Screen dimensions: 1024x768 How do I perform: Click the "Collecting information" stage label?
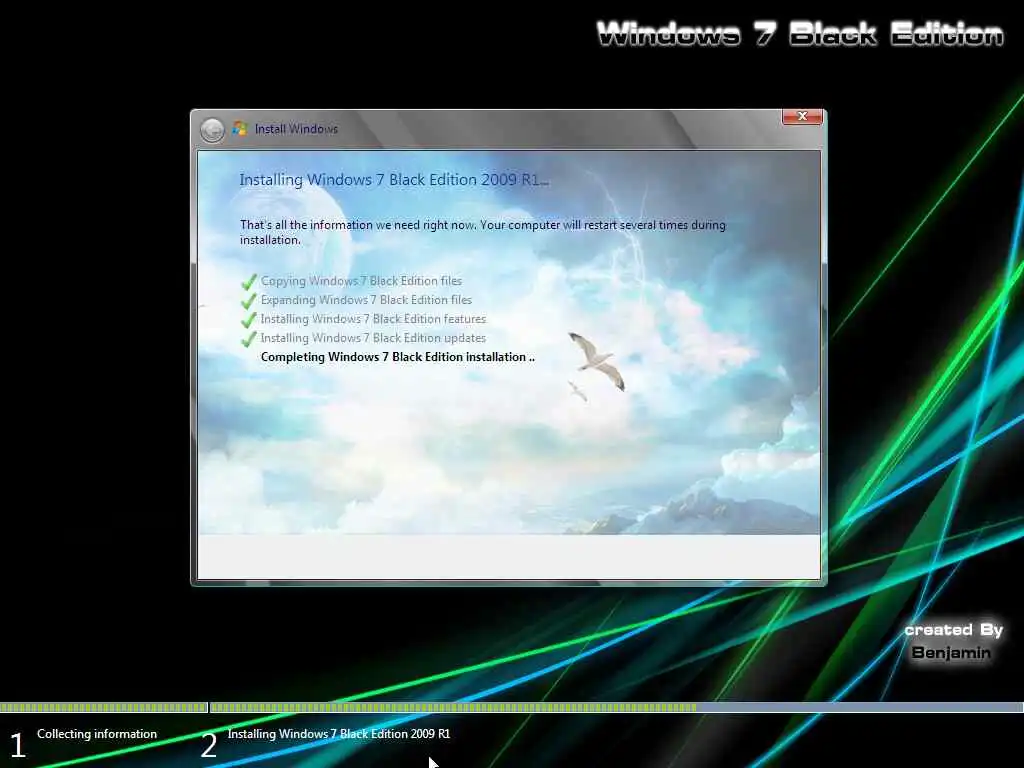pyautogui.click(x=97, y=734)
